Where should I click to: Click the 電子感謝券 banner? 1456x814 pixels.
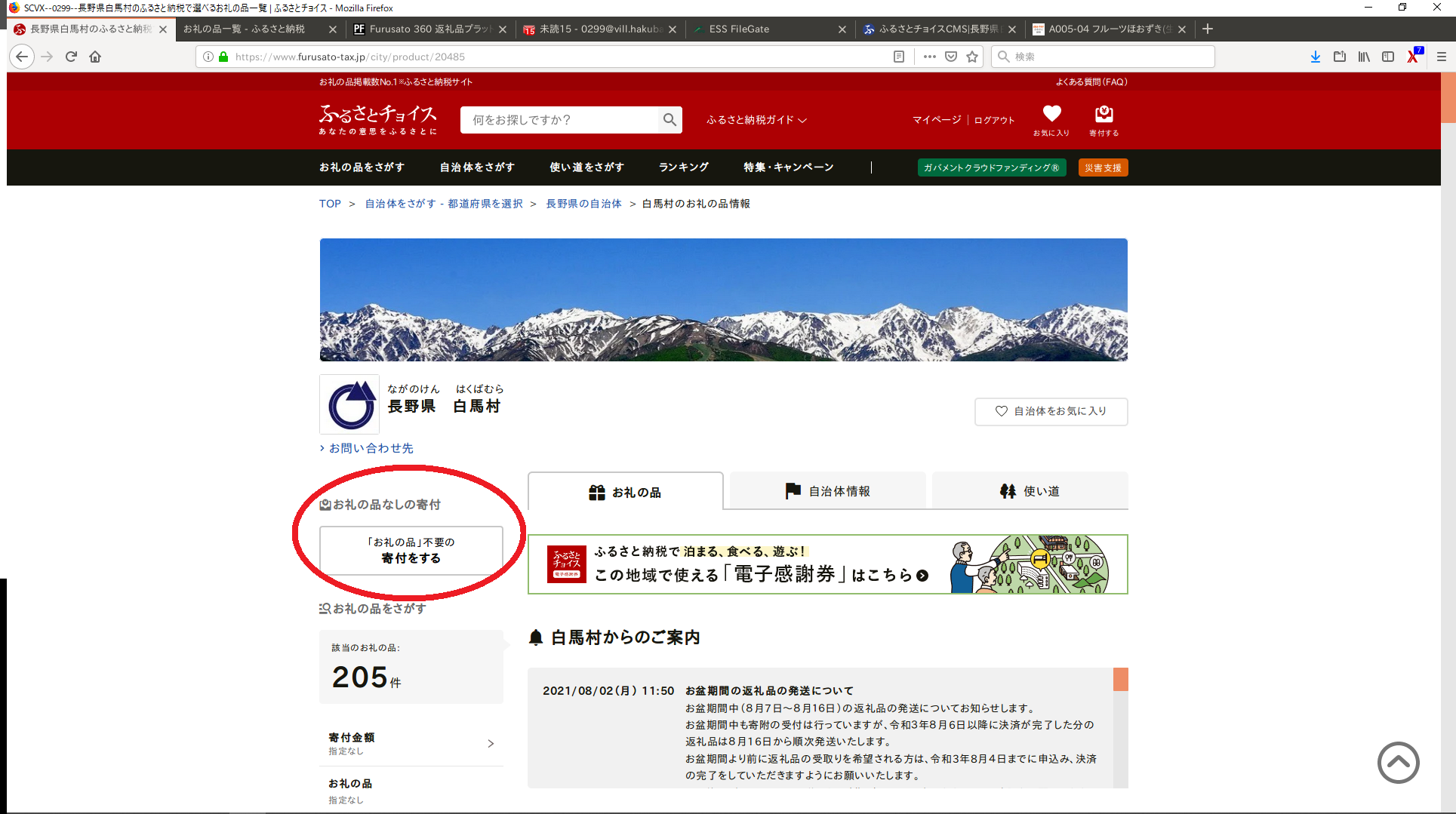click(827, 564)
